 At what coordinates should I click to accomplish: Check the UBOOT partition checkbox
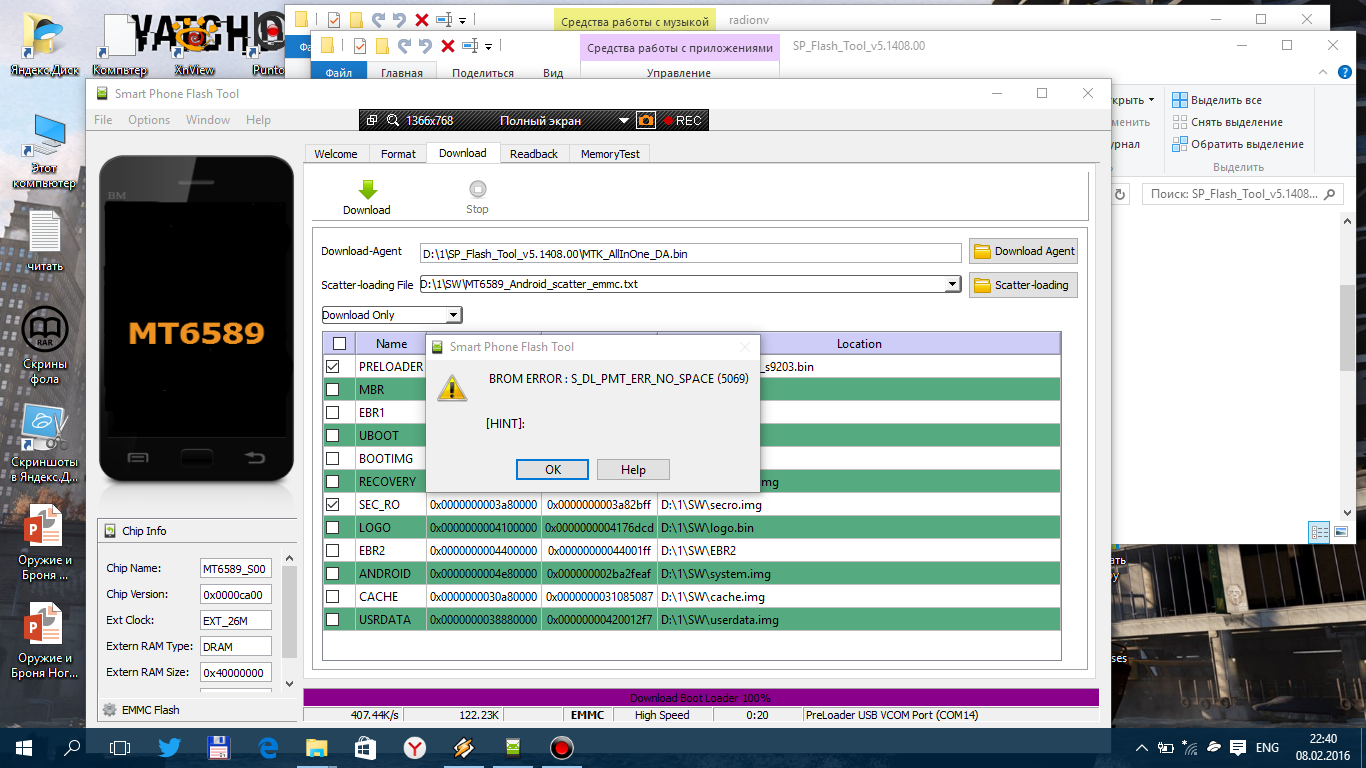[x=333, y=436]
